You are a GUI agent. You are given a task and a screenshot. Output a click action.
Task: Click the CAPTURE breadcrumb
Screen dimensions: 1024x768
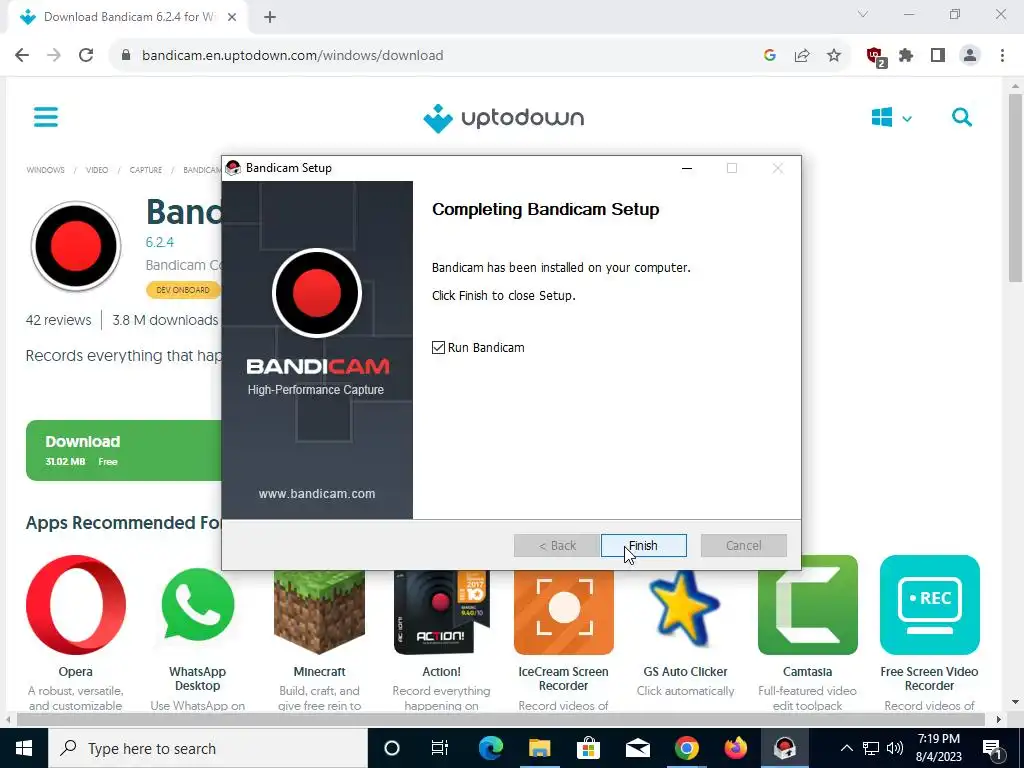coord(146,170)
